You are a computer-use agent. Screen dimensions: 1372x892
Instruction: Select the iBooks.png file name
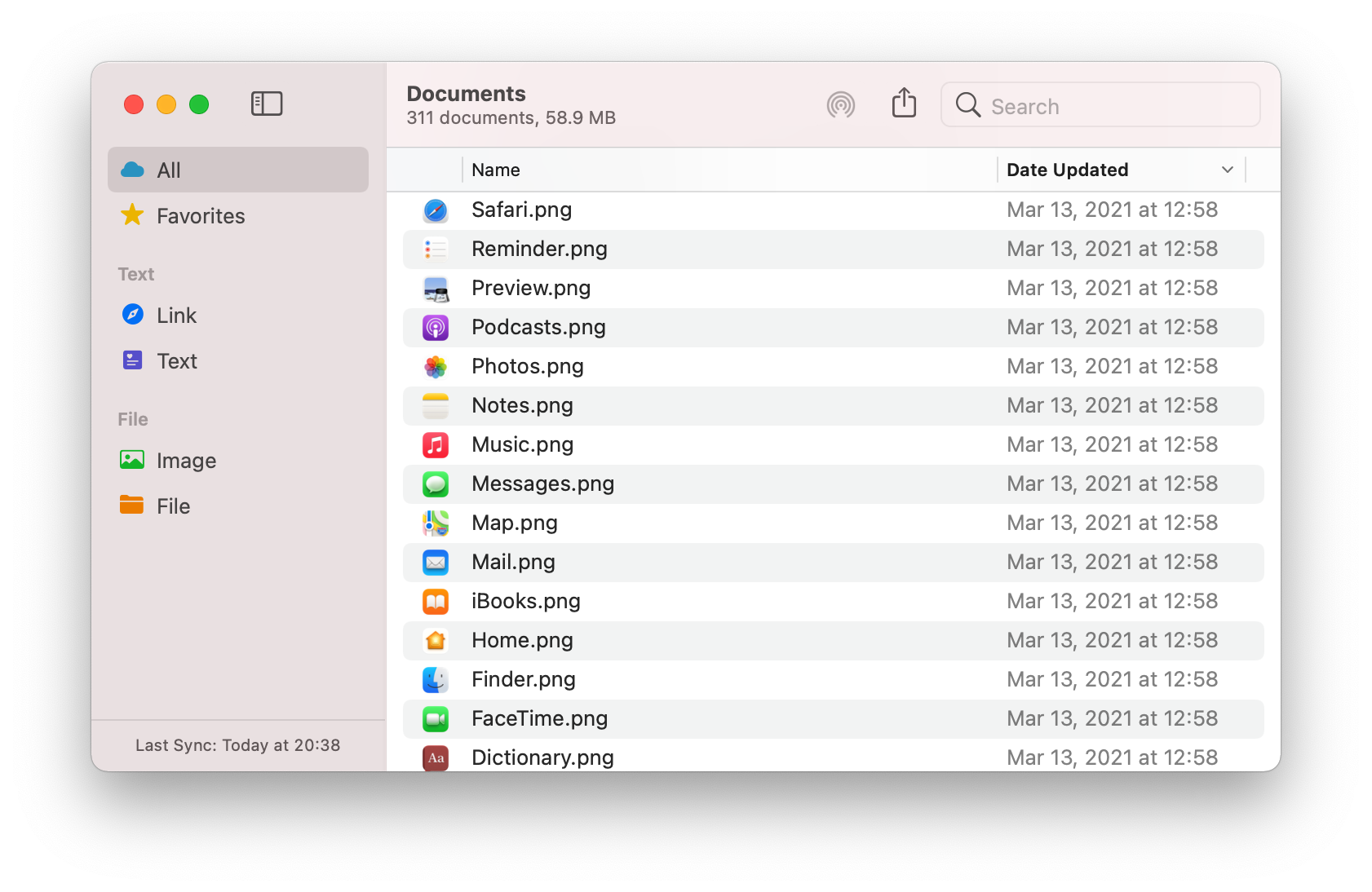tap(526, 602)
